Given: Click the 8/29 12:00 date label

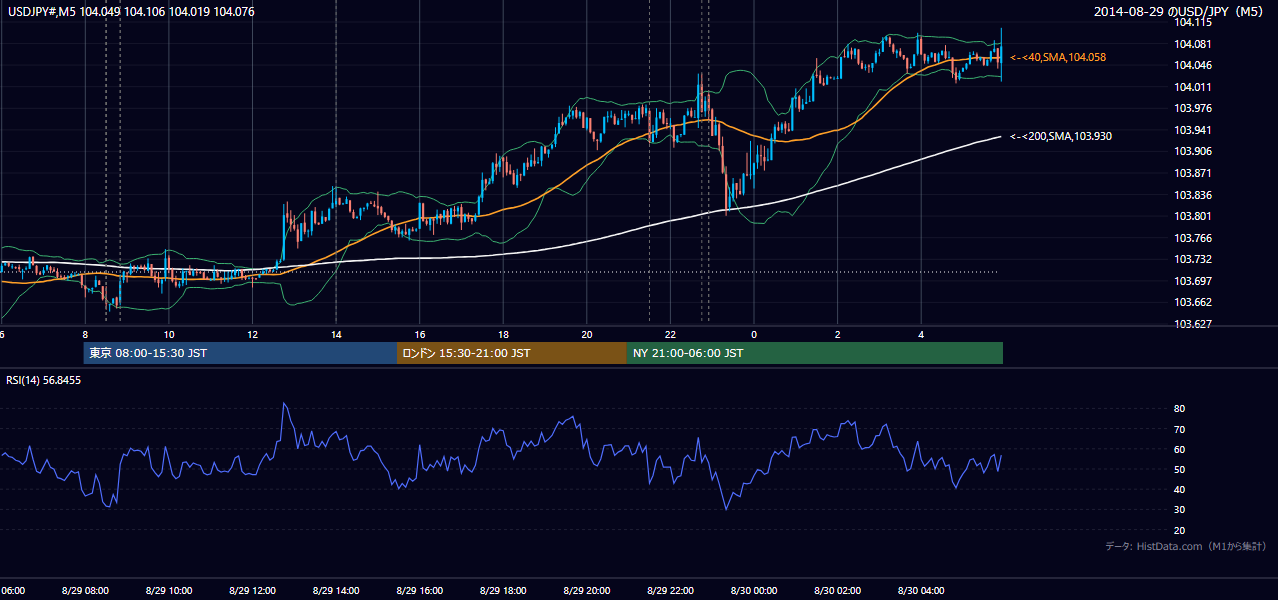Looking at the screenshot, I should [x=252, y=591].
